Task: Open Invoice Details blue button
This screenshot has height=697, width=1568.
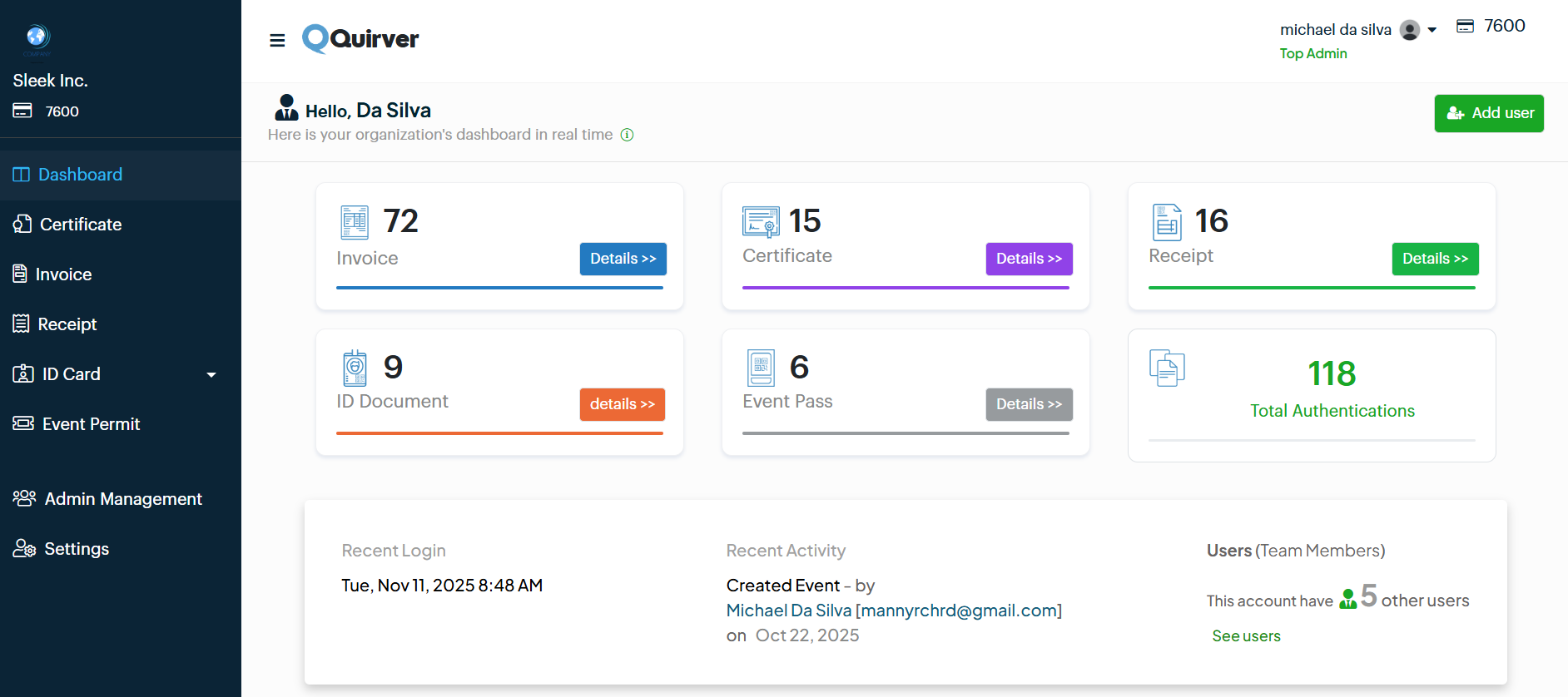Action: 623,259
